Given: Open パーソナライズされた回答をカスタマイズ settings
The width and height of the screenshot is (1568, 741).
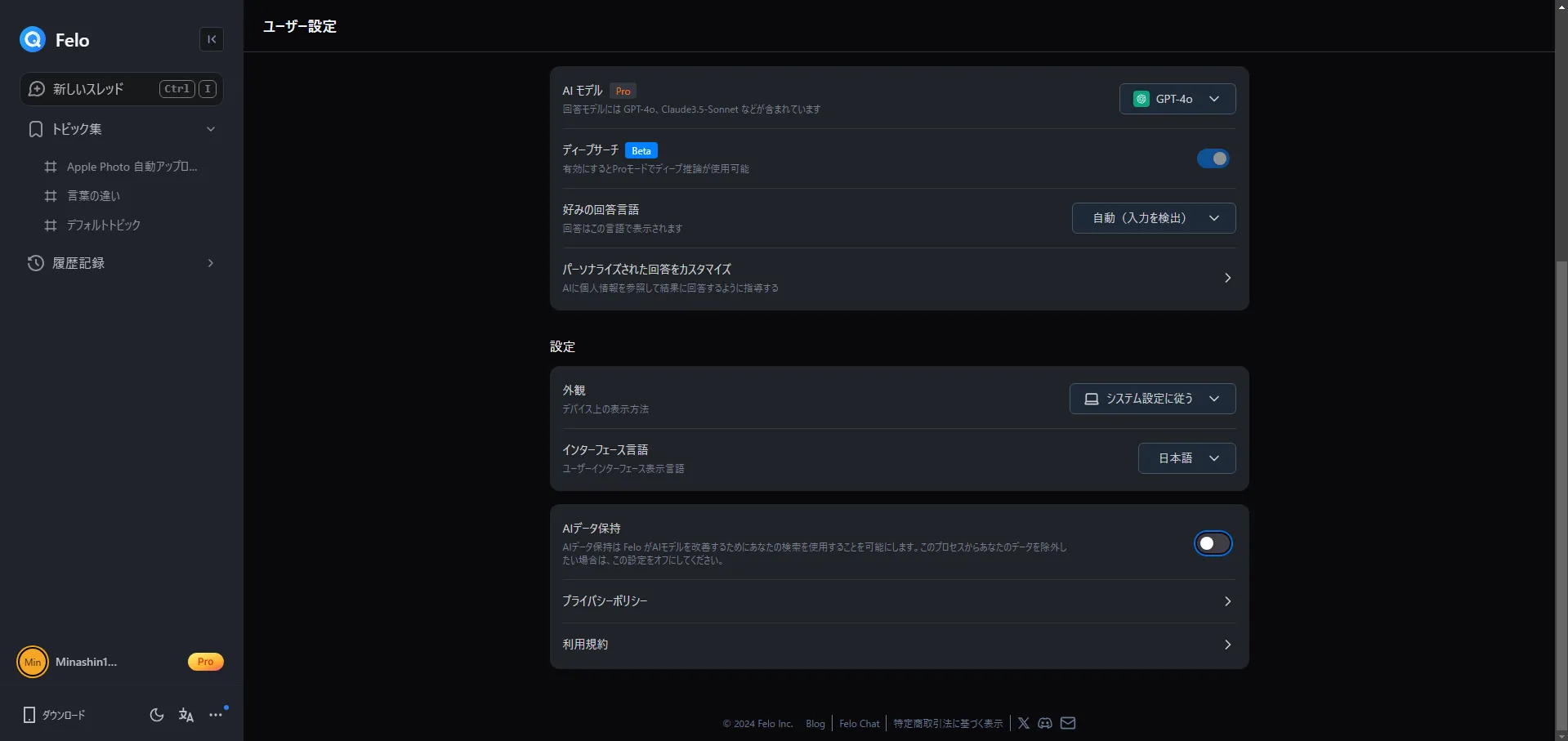Looking at the screenshot, I should tap(899, 278).
